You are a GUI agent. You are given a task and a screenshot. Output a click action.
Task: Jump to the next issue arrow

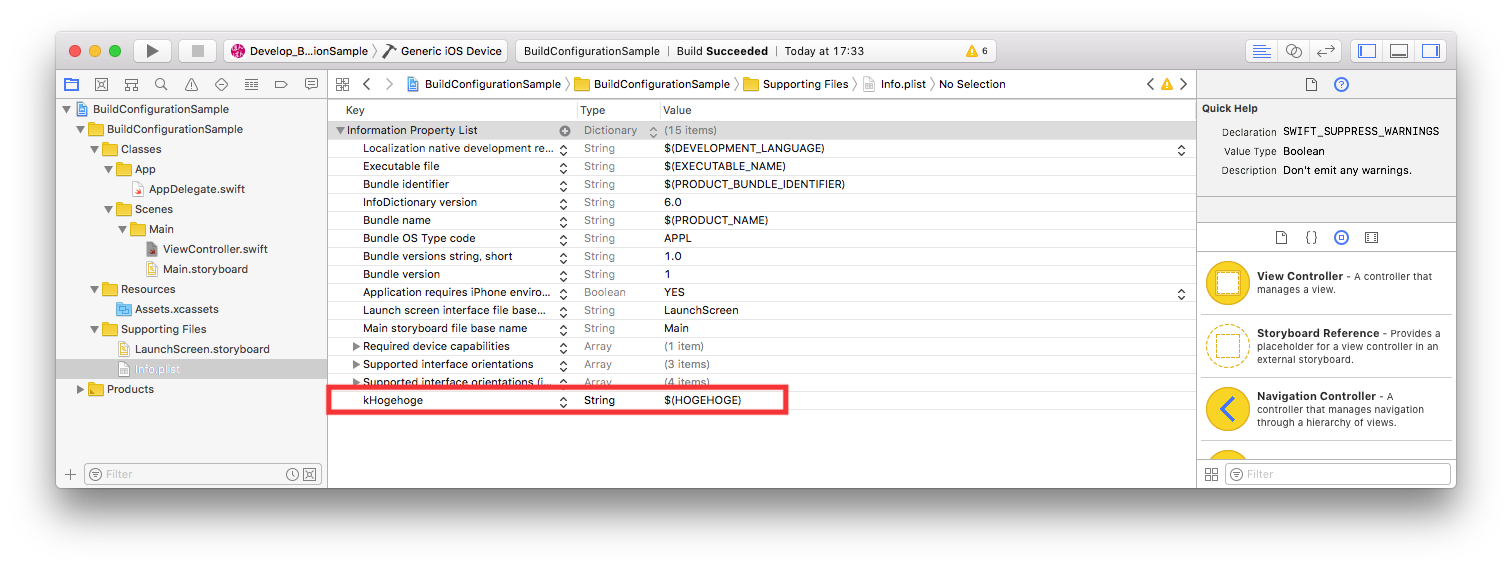[x=1183, y=84]
